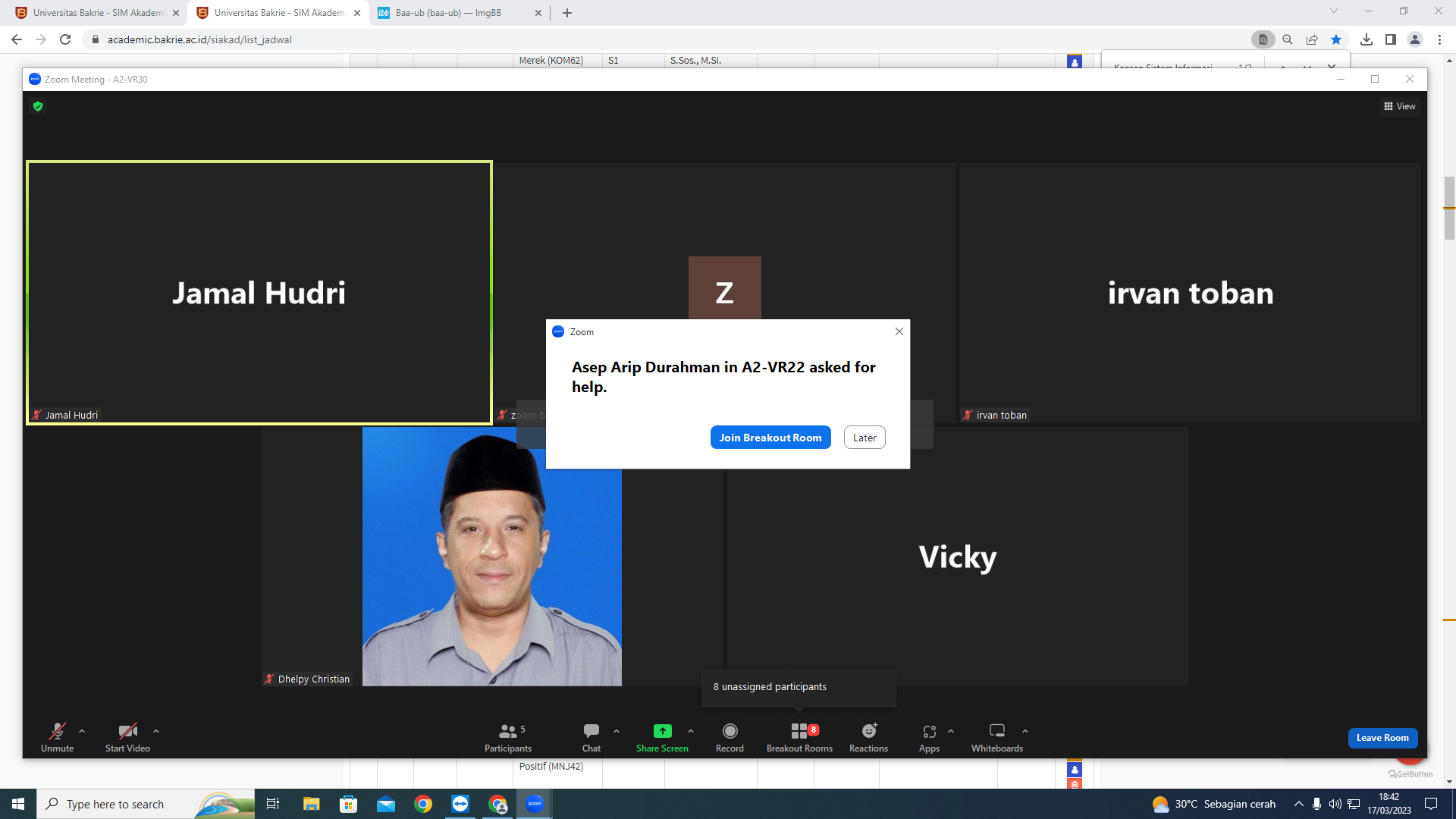
Task: Open Windows Start menu
Action: (18, 804)
